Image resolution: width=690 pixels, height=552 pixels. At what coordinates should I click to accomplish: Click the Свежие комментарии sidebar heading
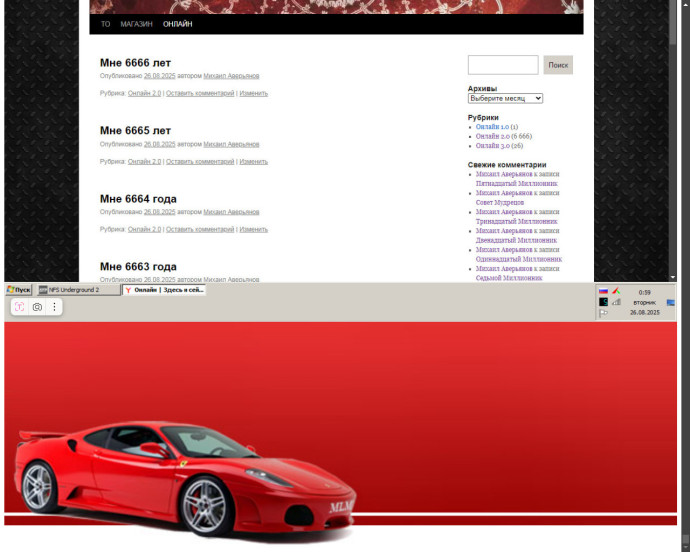tap(507, 165)
